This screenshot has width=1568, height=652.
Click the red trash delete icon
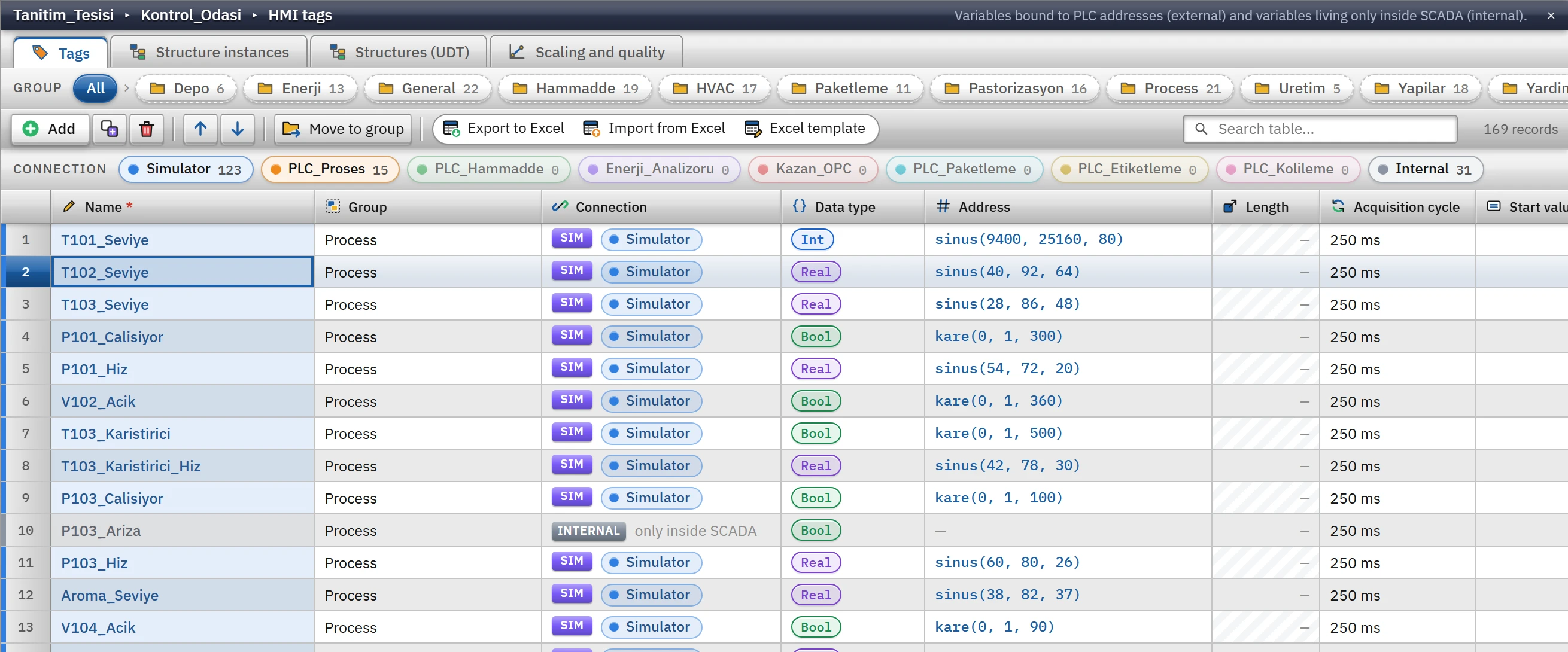point(147,129)
